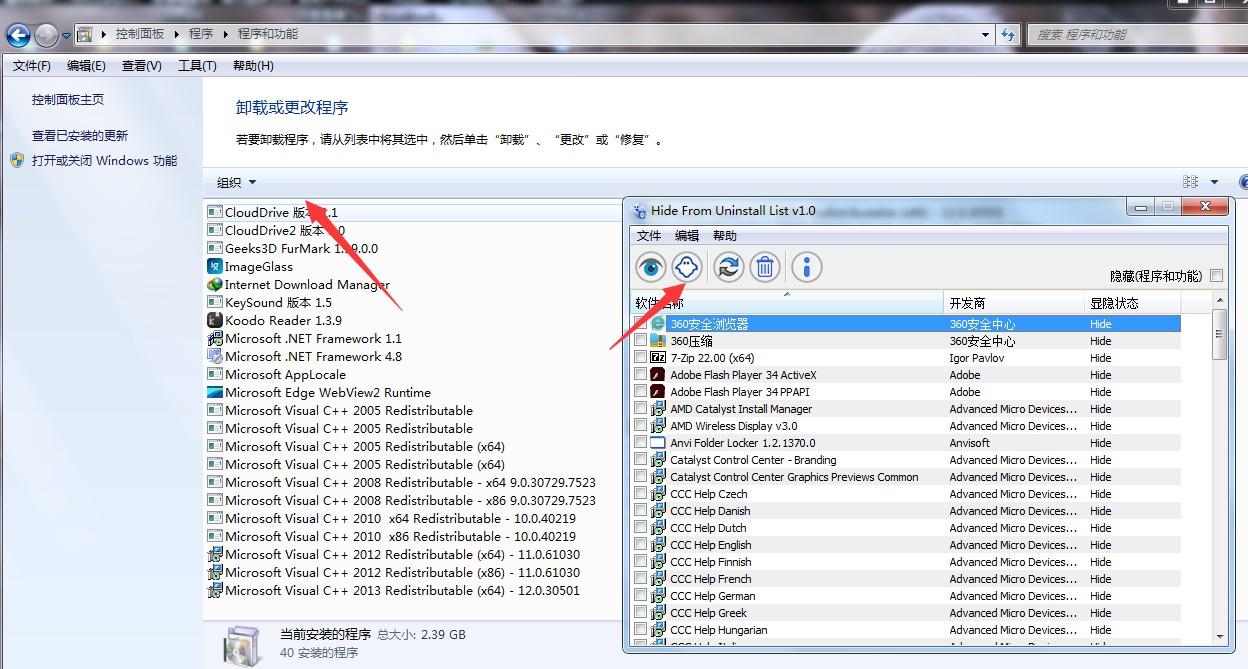
Task: Expand the address bar history dropdown
Action: 985,34
